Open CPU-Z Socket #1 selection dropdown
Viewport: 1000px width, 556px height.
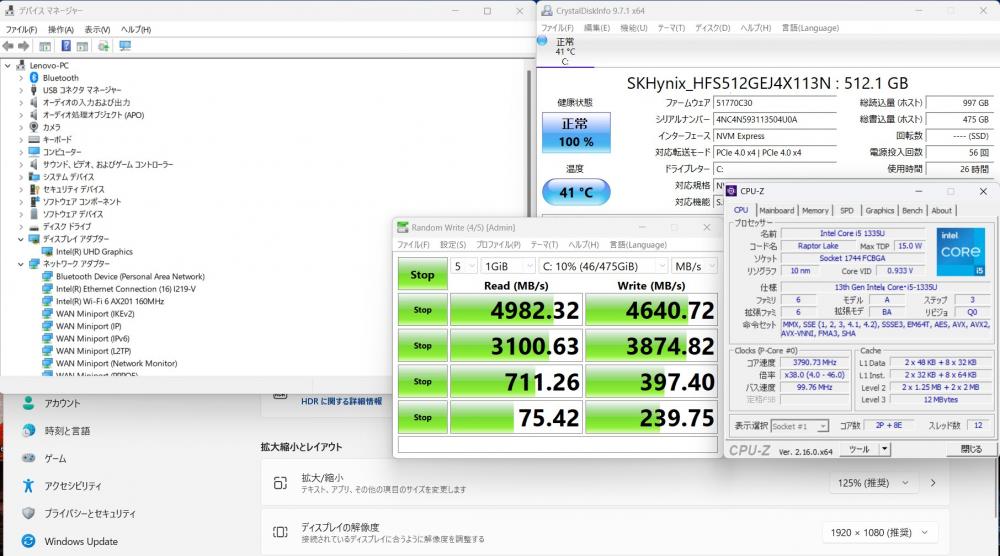point(800,426)
